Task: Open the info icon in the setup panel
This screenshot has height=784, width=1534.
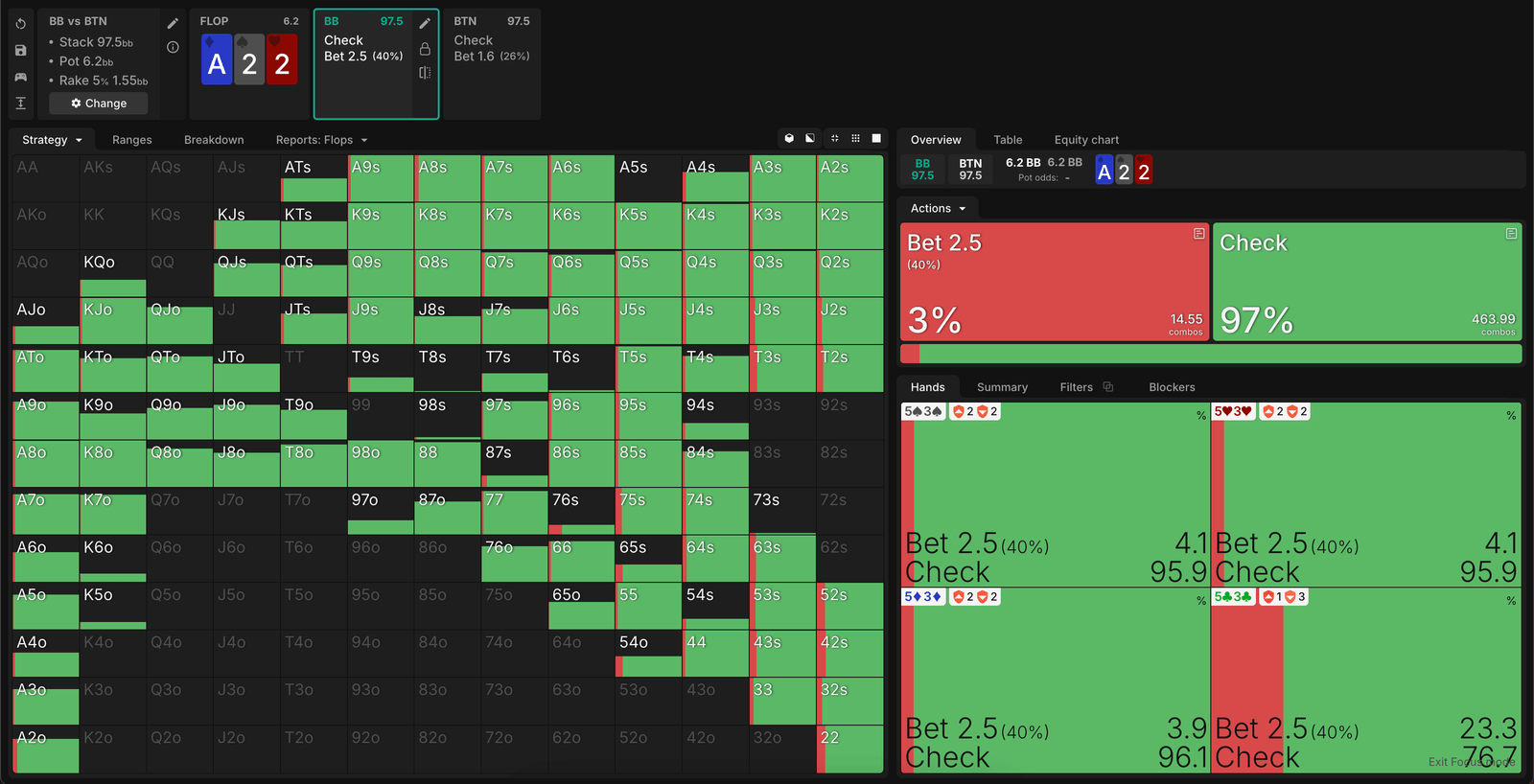Action: click(x=173, y=47)
